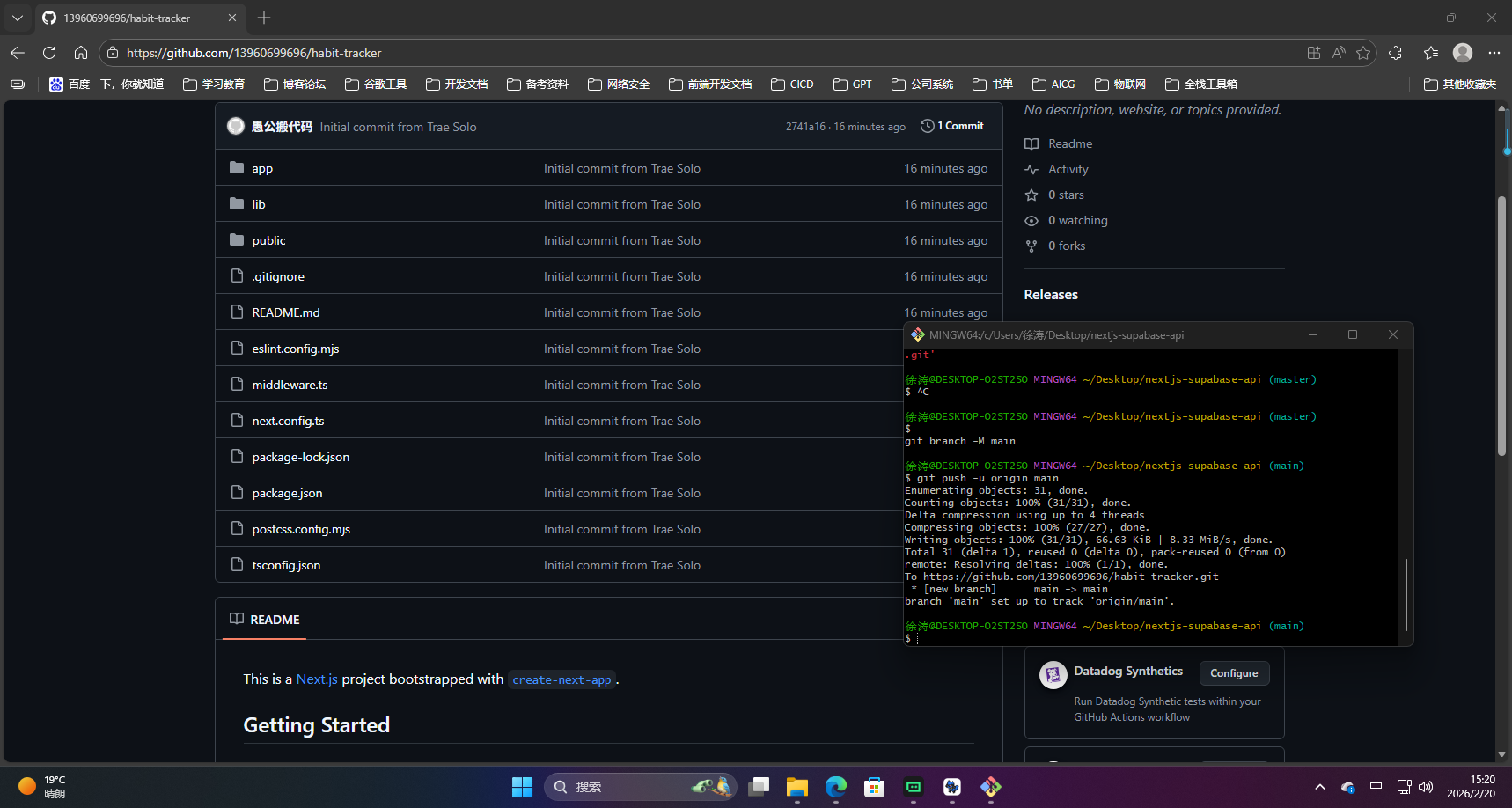Click the MINGW64 terminal title bar icon

918,334
